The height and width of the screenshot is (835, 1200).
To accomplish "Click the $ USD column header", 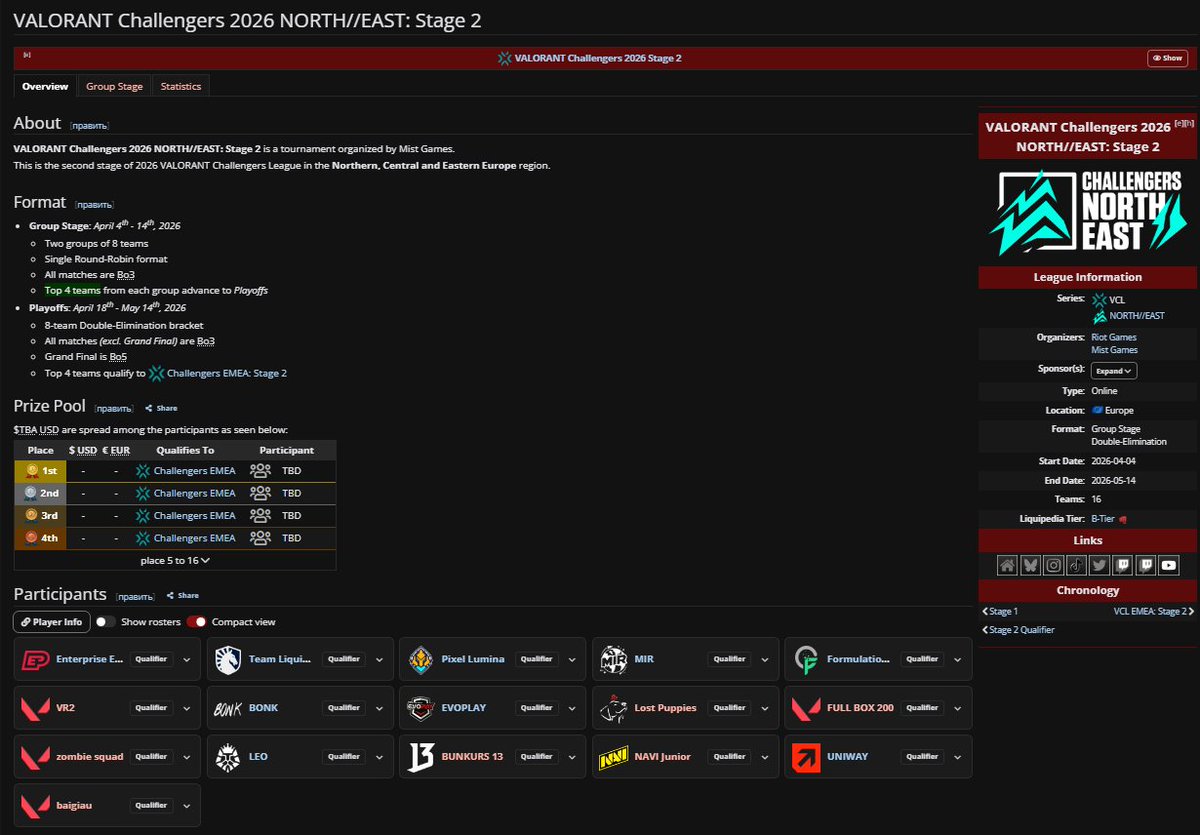I will 83,450.
